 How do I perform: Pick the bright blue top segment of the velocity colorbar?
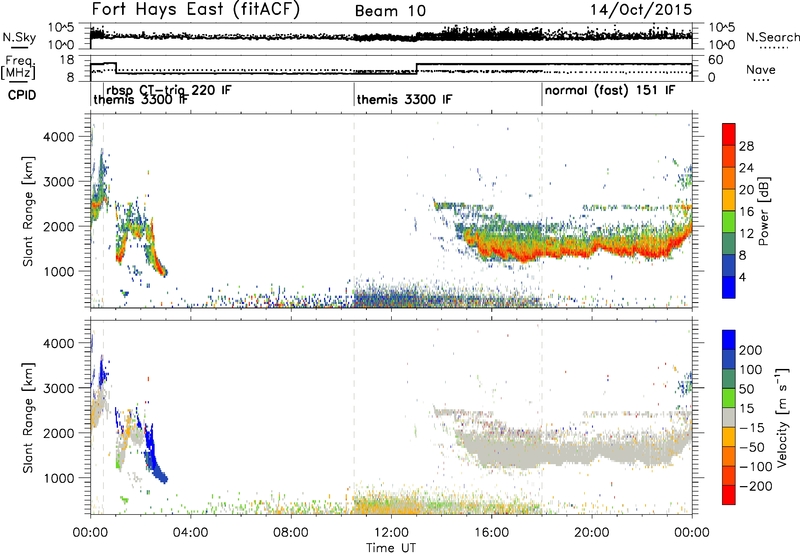[729, 339]
